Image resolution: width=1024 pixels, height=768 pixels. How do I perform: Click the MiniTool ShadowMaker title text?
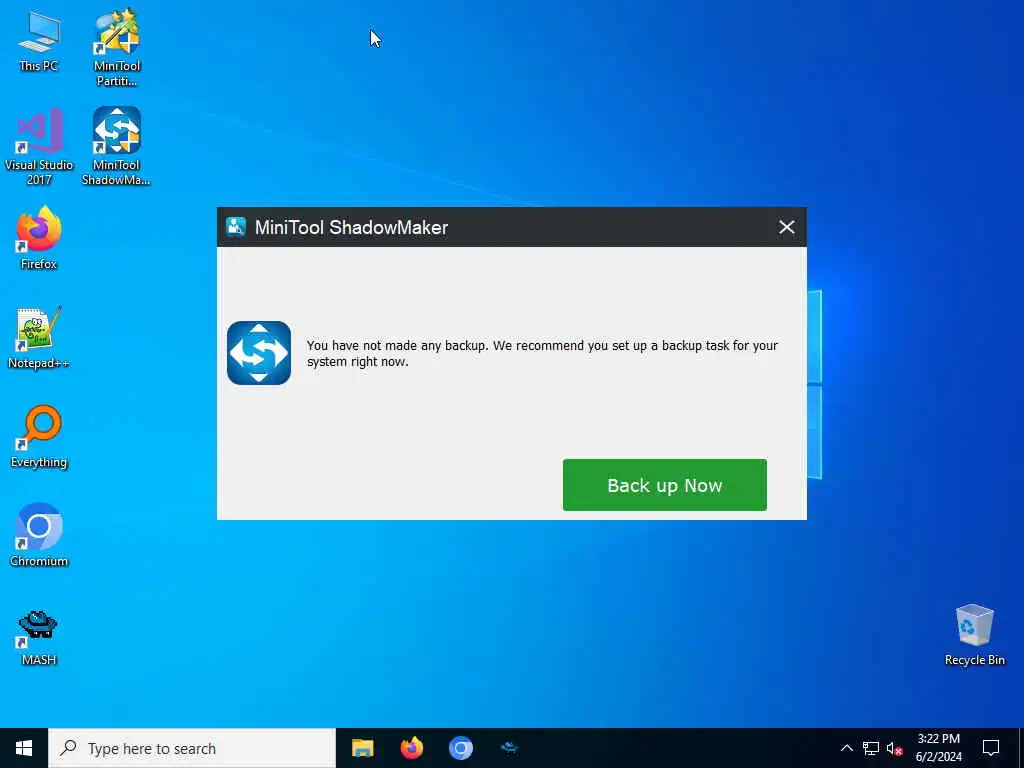point(351,227)
